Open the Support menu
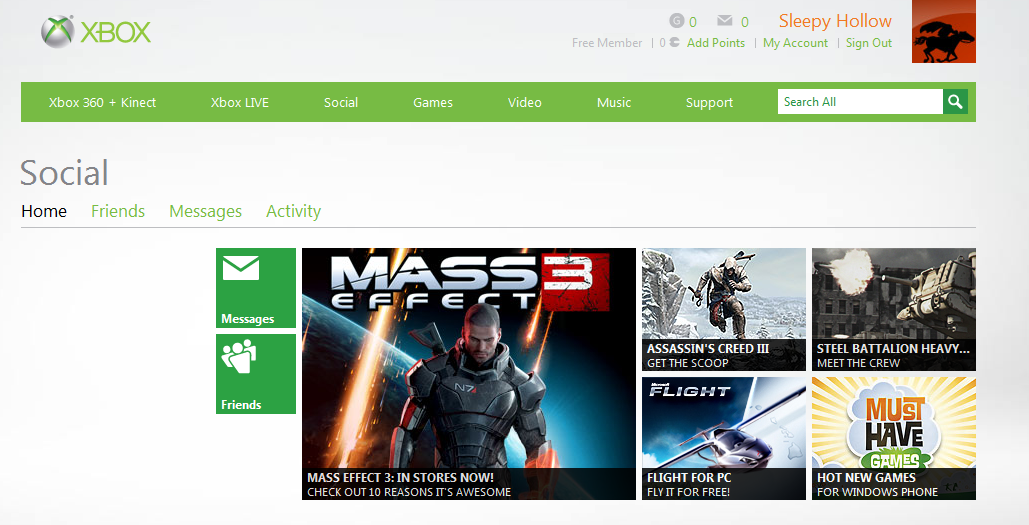This screenshot has height=525, width=1029. [709, 102]
